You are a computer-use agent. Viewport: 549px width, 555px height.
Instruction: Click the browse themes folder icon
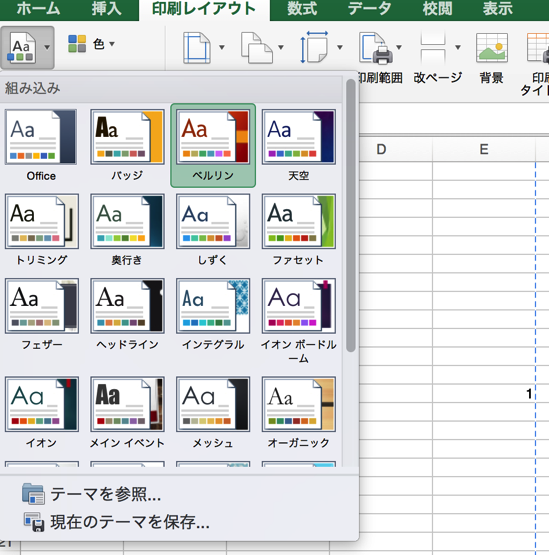(x=33, y=494)
